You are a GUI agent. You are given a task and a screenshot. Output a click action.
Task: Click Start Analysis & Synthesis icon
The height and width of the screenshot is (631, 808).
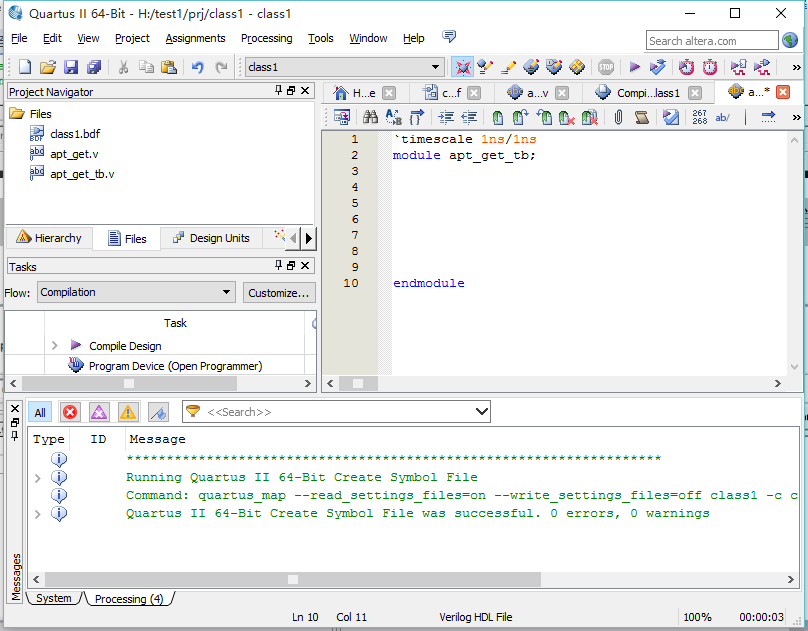(x=658, y=67)
